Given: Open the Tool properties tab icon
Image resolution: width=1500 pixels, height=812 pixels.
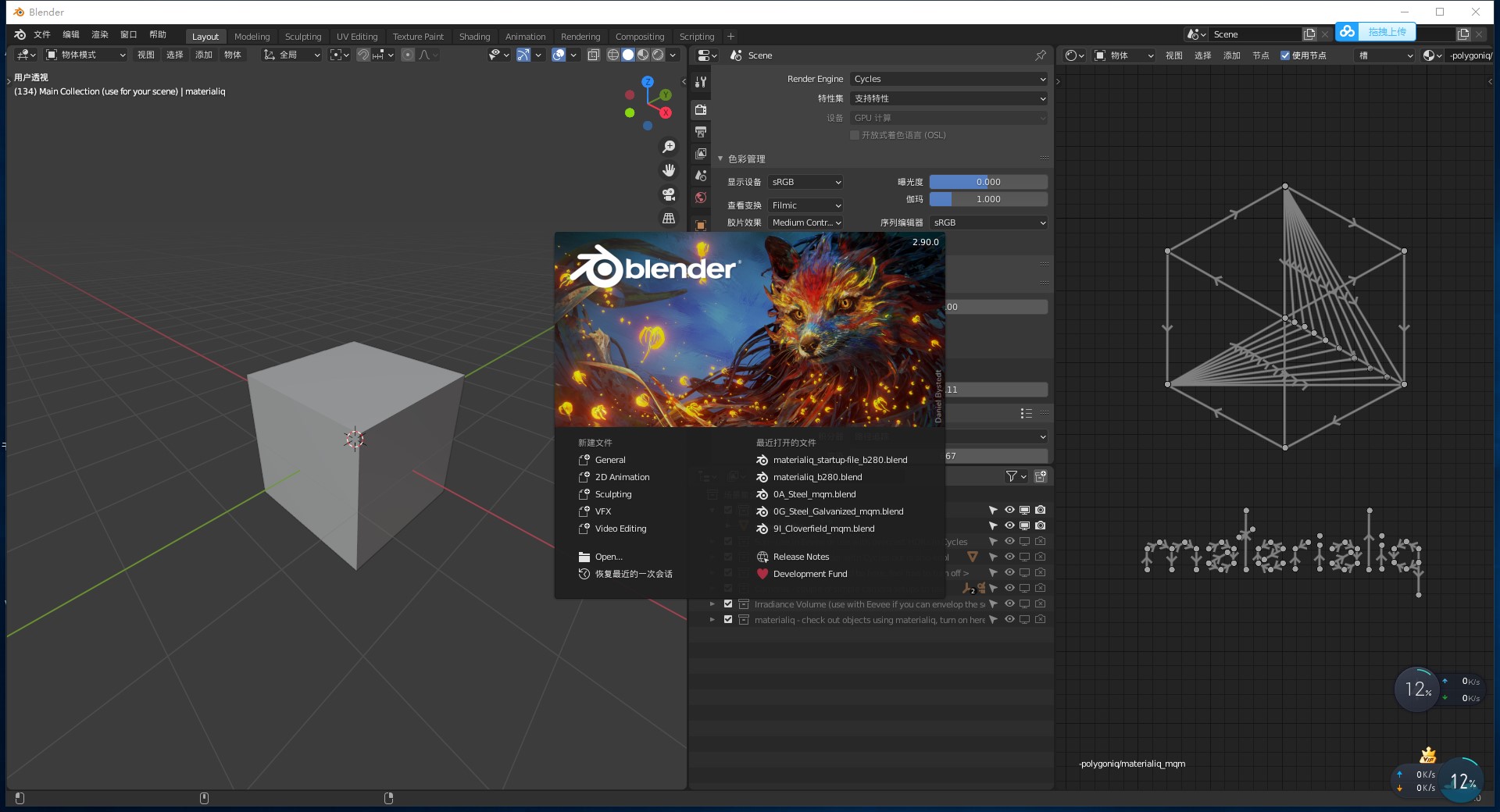Looking at the screenshot, I should pyautogui.click(x=701, y=82).
